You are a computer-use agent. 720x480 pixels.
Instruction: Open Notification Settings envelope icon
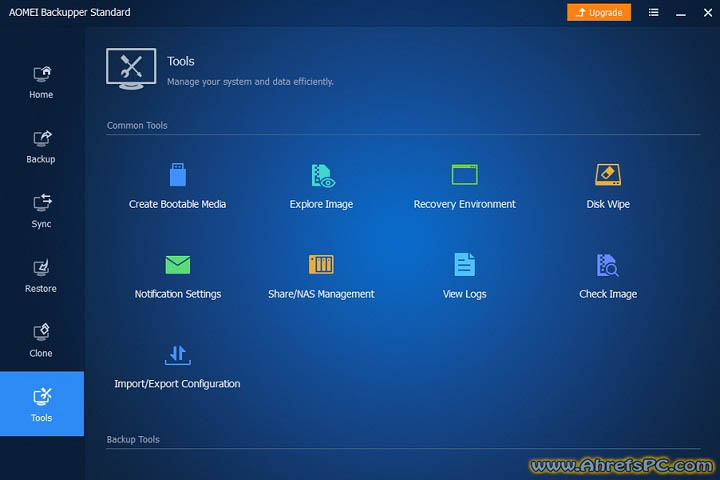point(178,265)
